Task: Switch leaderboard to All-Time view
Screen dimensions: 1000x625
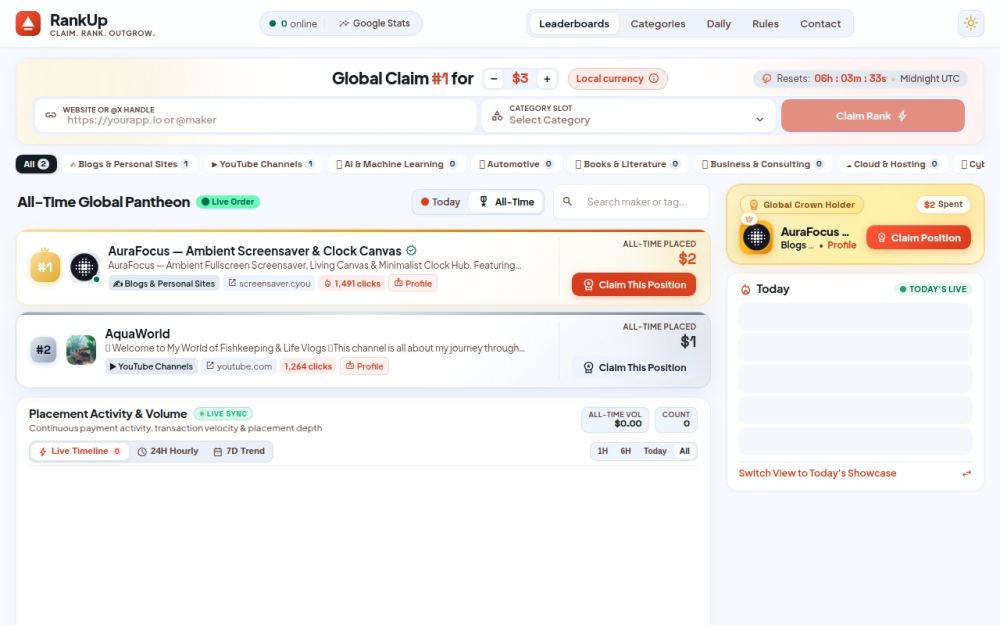Action: (x=506, y=202)
